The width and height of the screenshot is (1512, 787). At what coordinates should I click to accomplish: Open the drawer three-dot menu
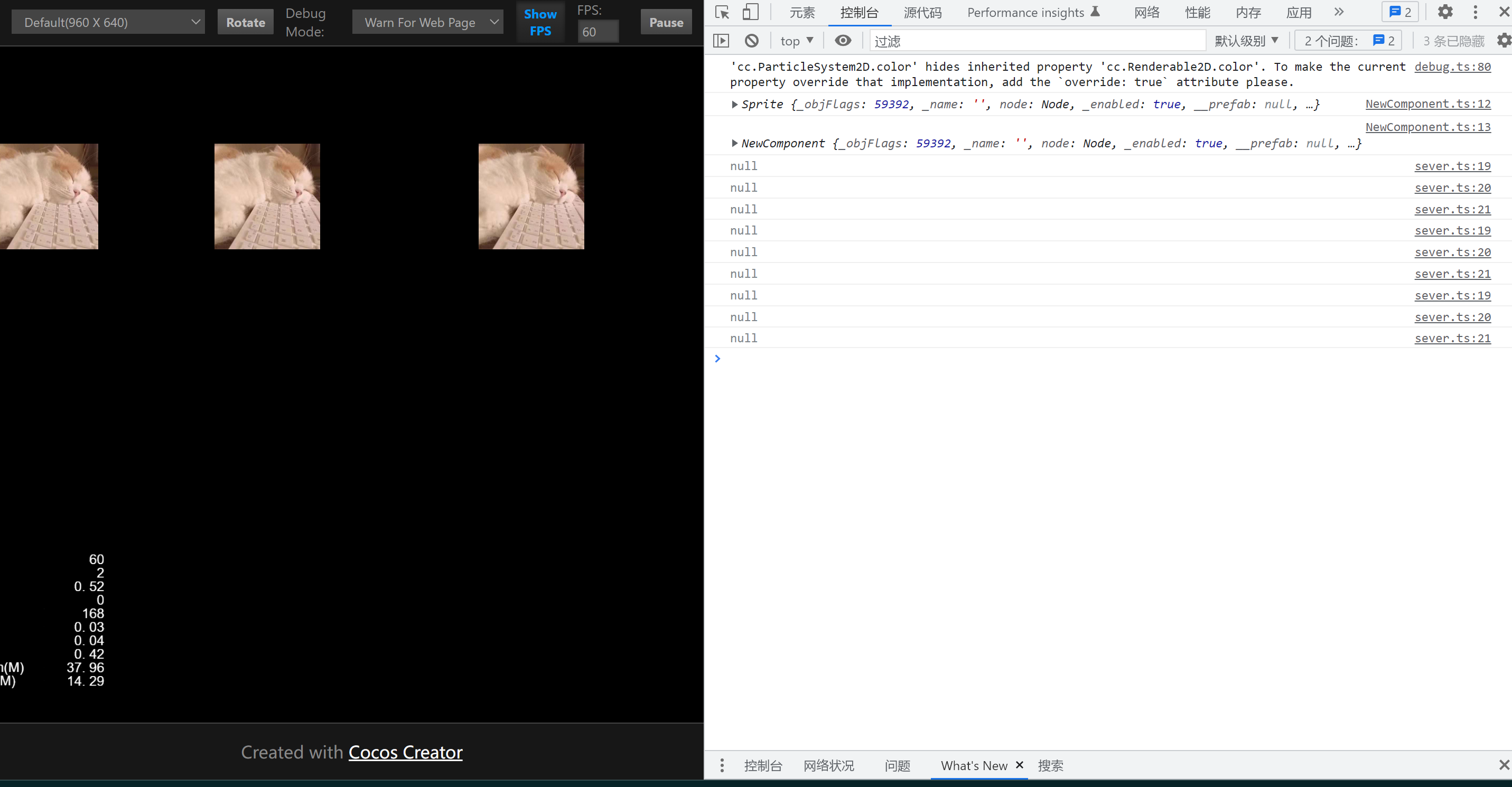[722, 765]
